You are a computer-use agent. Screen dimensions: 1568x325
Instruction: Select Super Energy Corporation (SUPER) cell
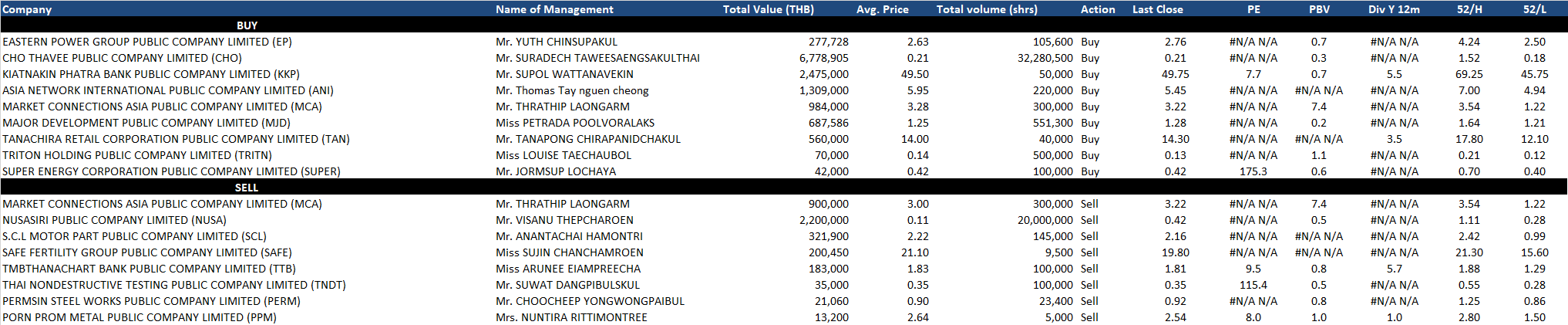(x=171, y=171)
